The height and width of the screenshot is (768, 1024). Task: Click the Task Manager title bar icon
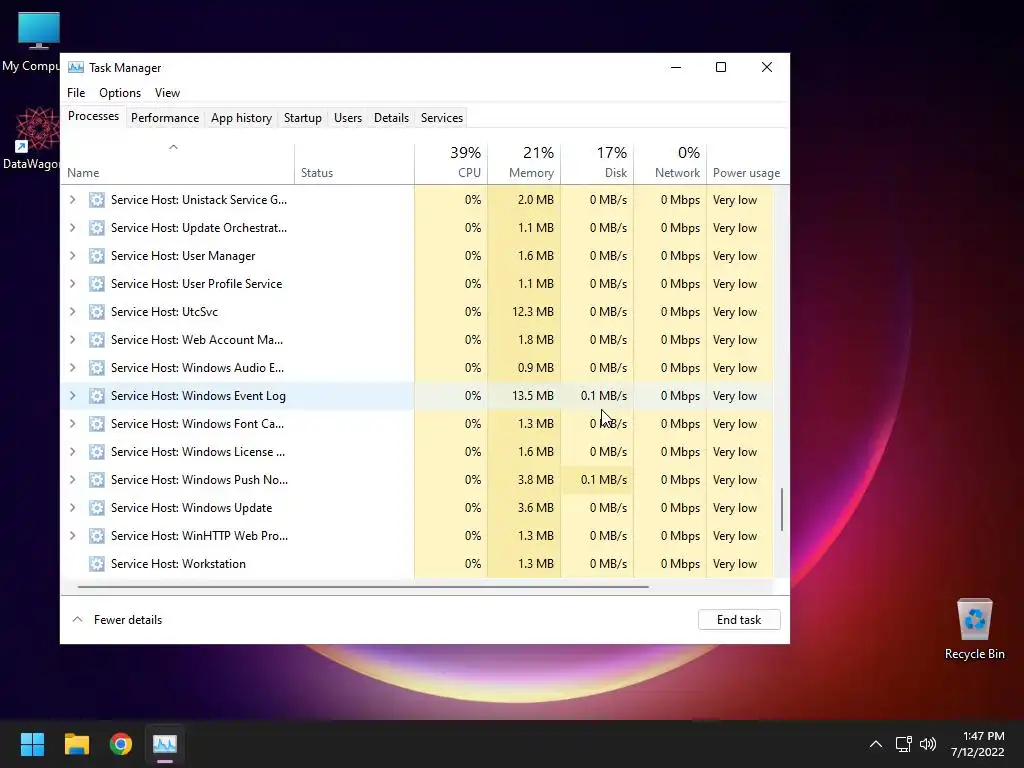[76, 67]
